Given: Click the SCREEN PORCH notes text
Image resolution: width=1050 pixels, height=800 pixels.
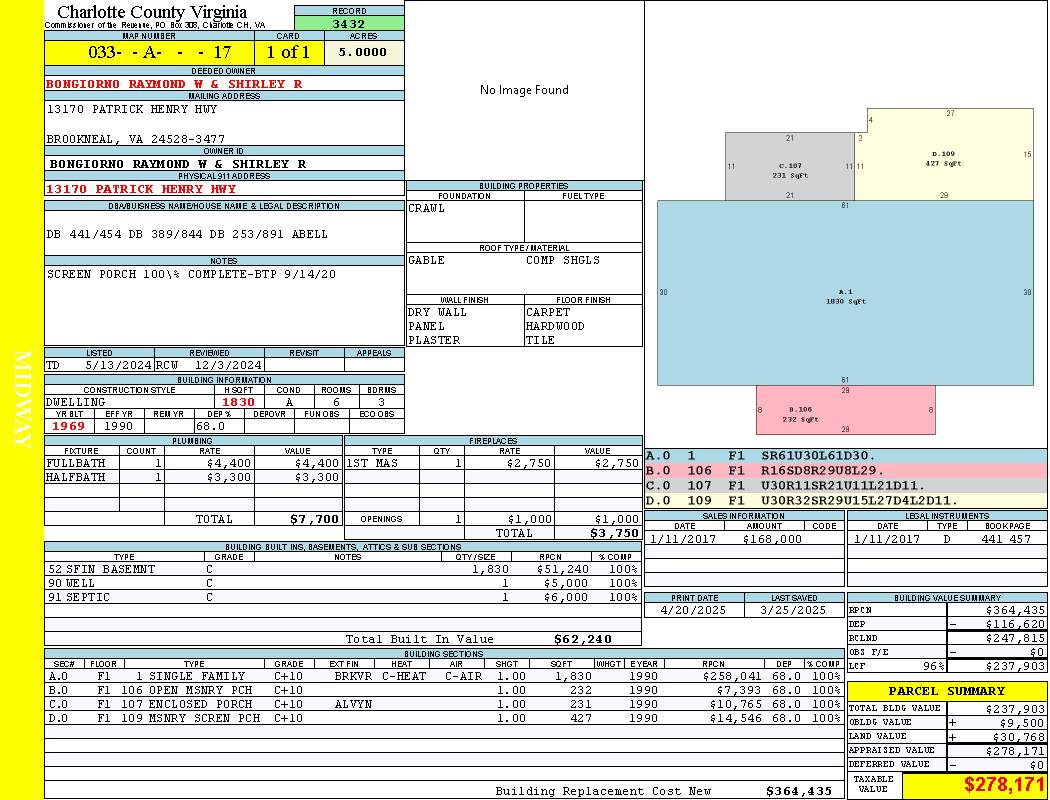Looking at the screenshot, I should (x=192, y=274).
